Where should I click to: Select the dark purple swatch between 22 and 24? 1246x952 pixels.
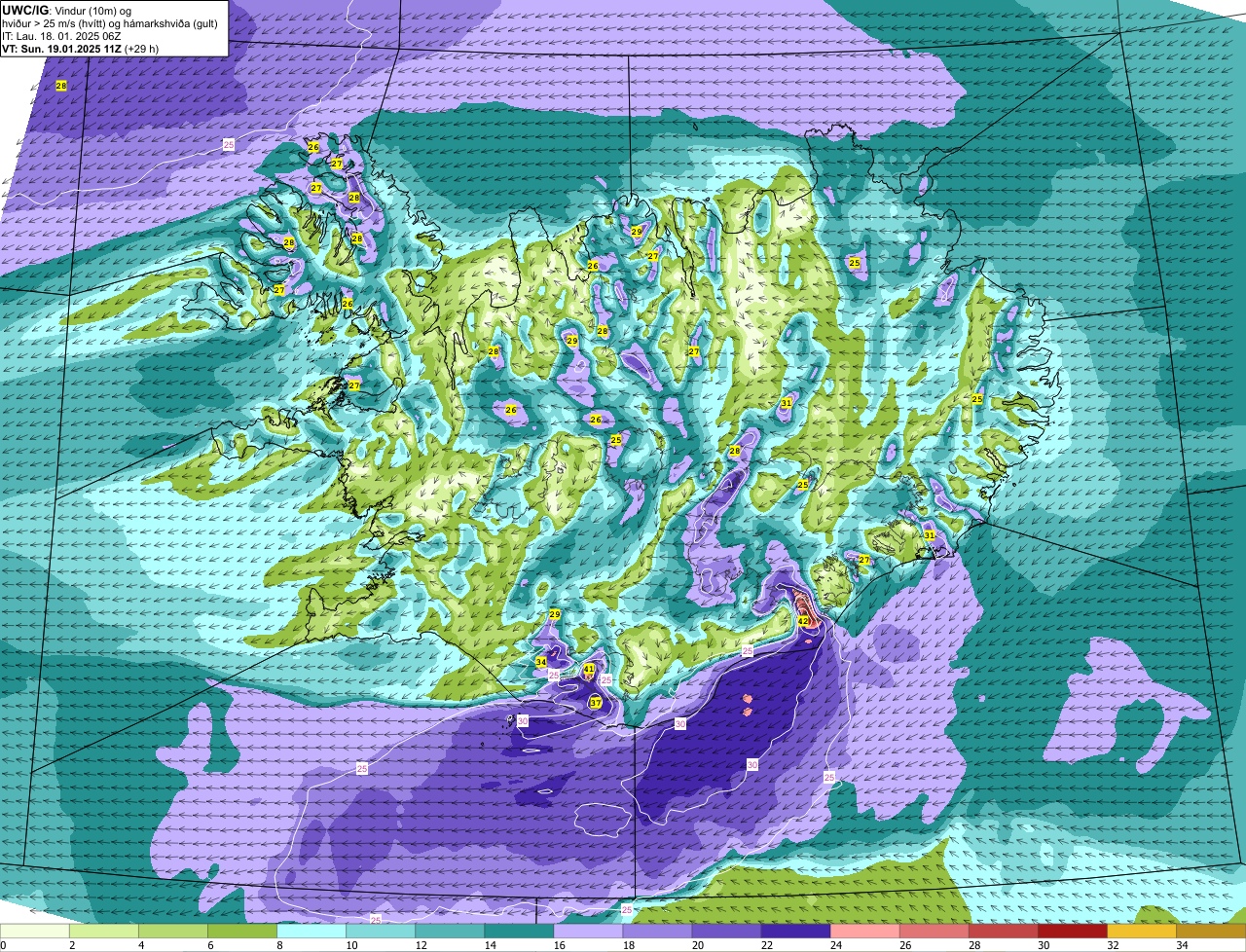(795, 931)
